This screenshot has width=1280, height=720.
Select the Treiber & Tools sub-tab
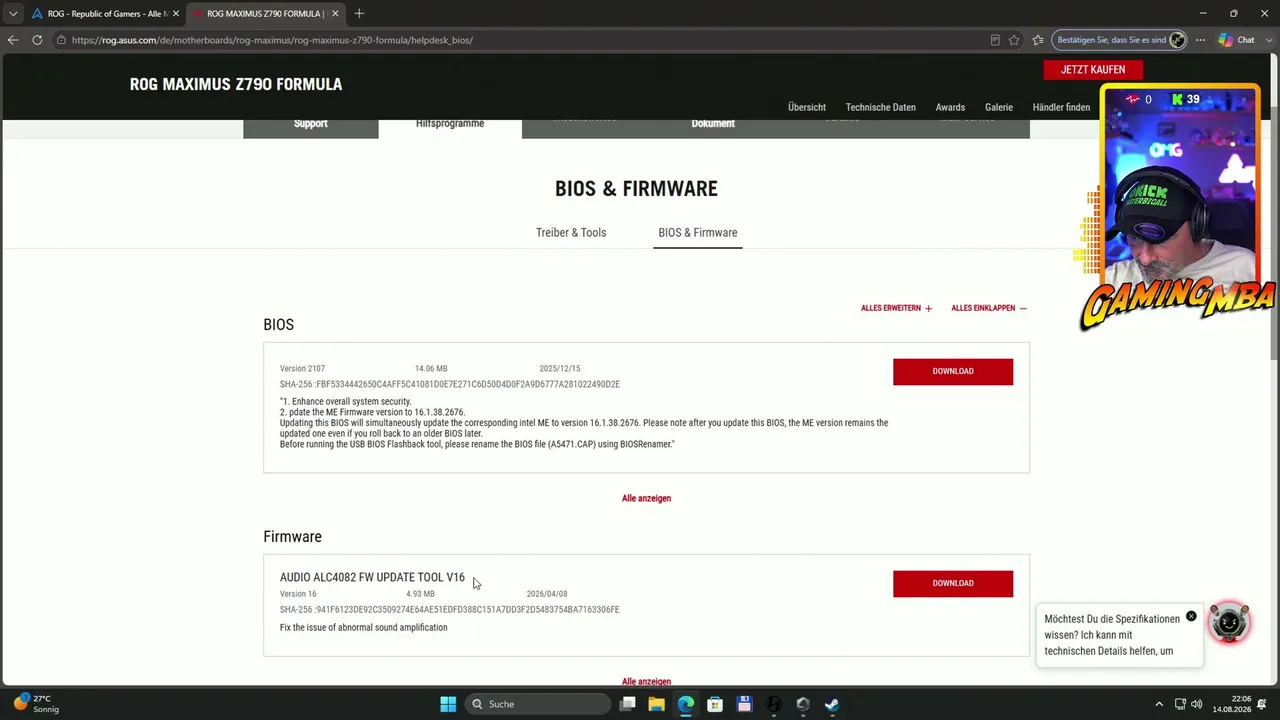tap(571, 233)
